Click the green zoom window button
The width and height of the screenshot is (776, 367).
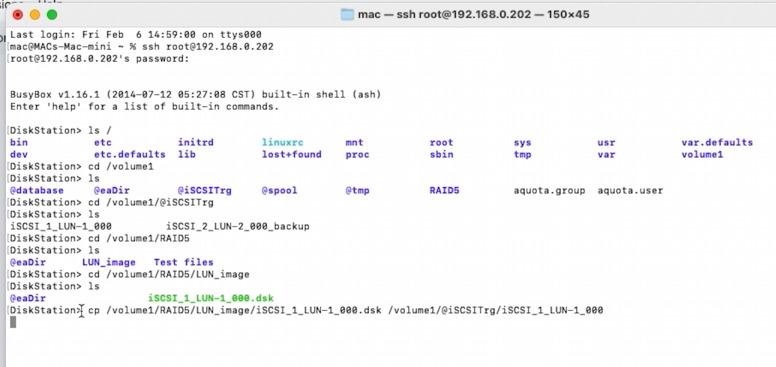coord(52,15)
